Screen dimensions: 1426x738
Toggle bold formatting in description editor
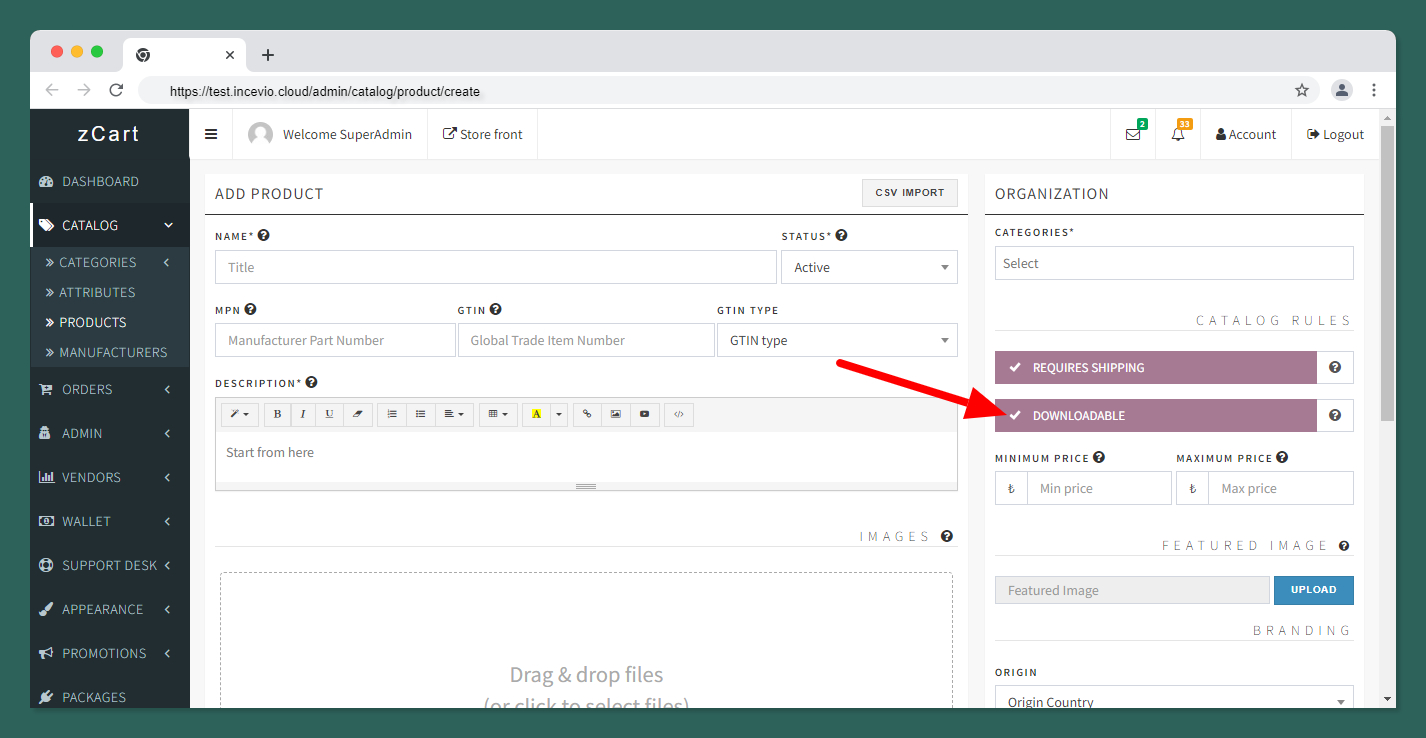277,414
